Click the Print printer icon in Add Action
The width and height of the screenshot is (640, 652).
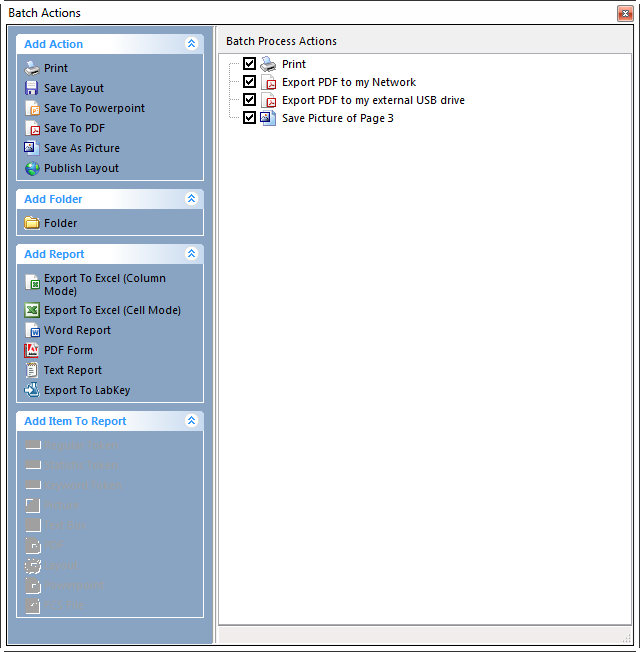(32, 68)
